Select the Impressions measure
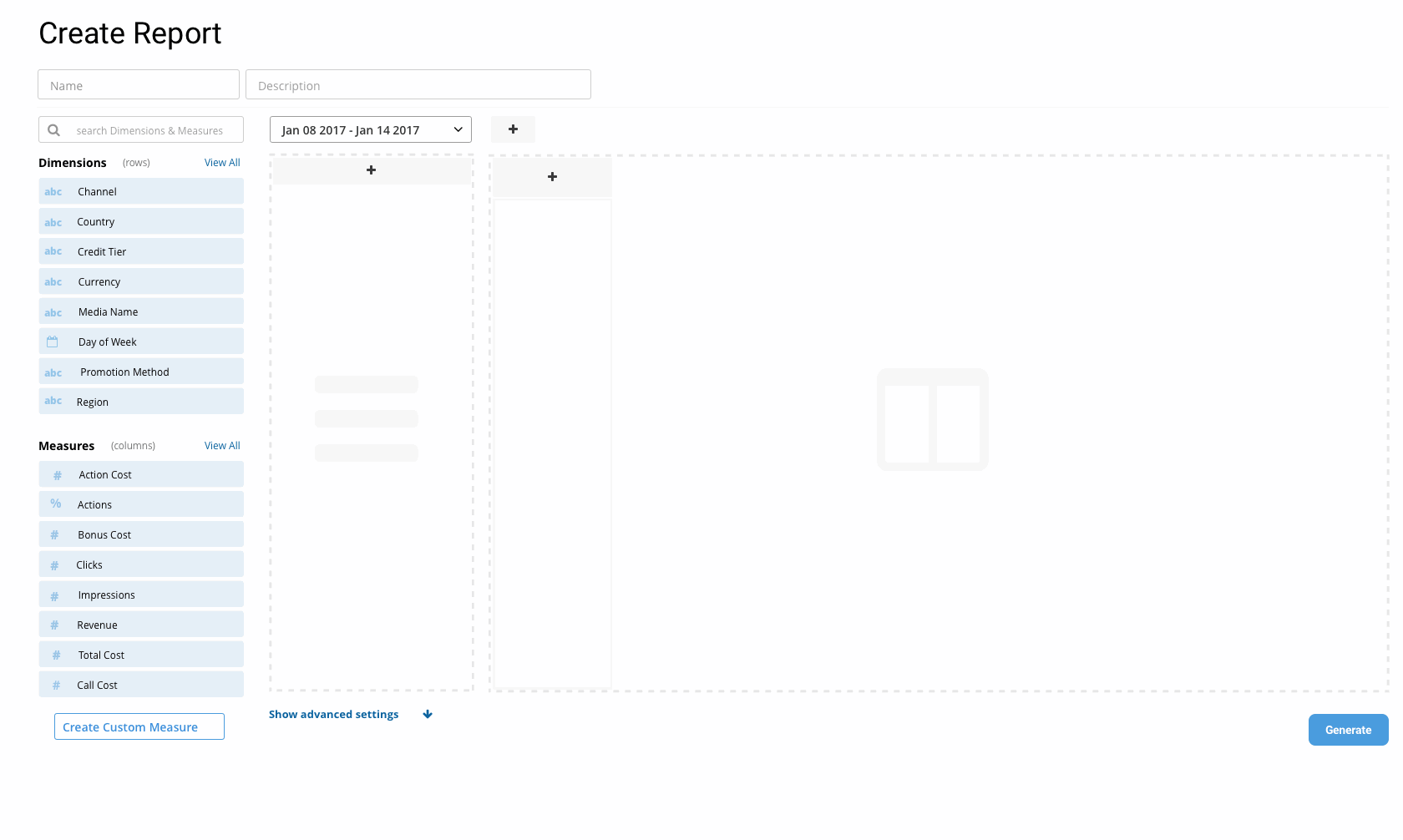The width and height of the screenshot is (1403, 840). 140,595
